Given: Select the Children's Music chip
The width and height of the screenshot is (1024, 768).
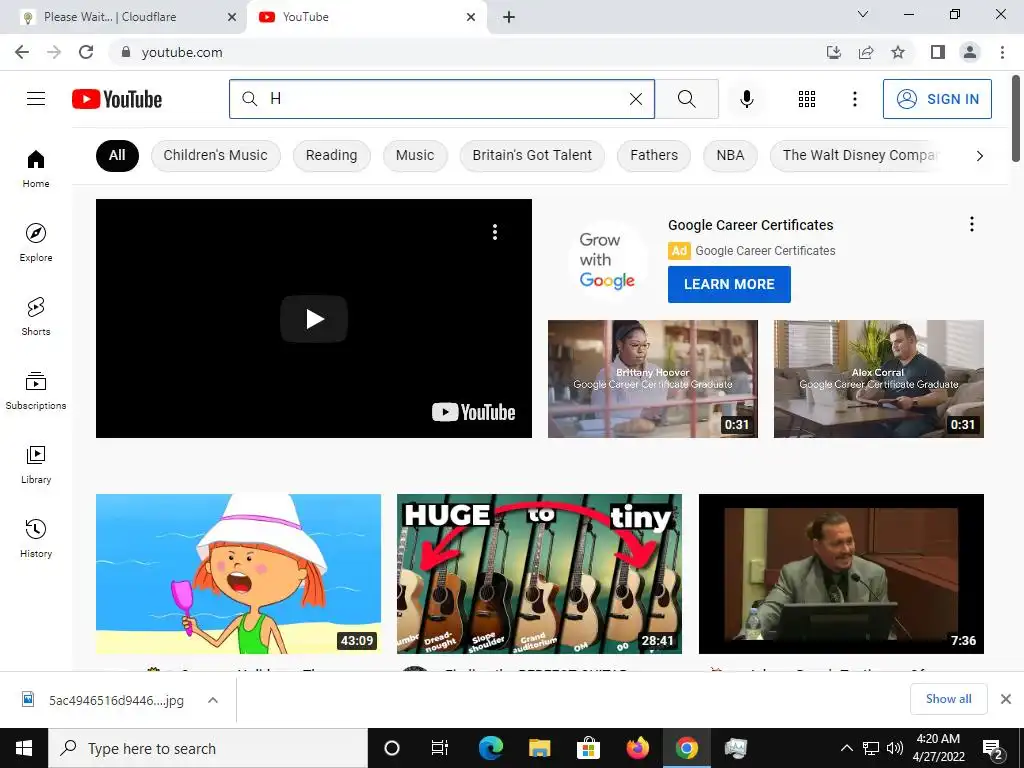Looking at the screenshot, I should click(x=216, y=155).
